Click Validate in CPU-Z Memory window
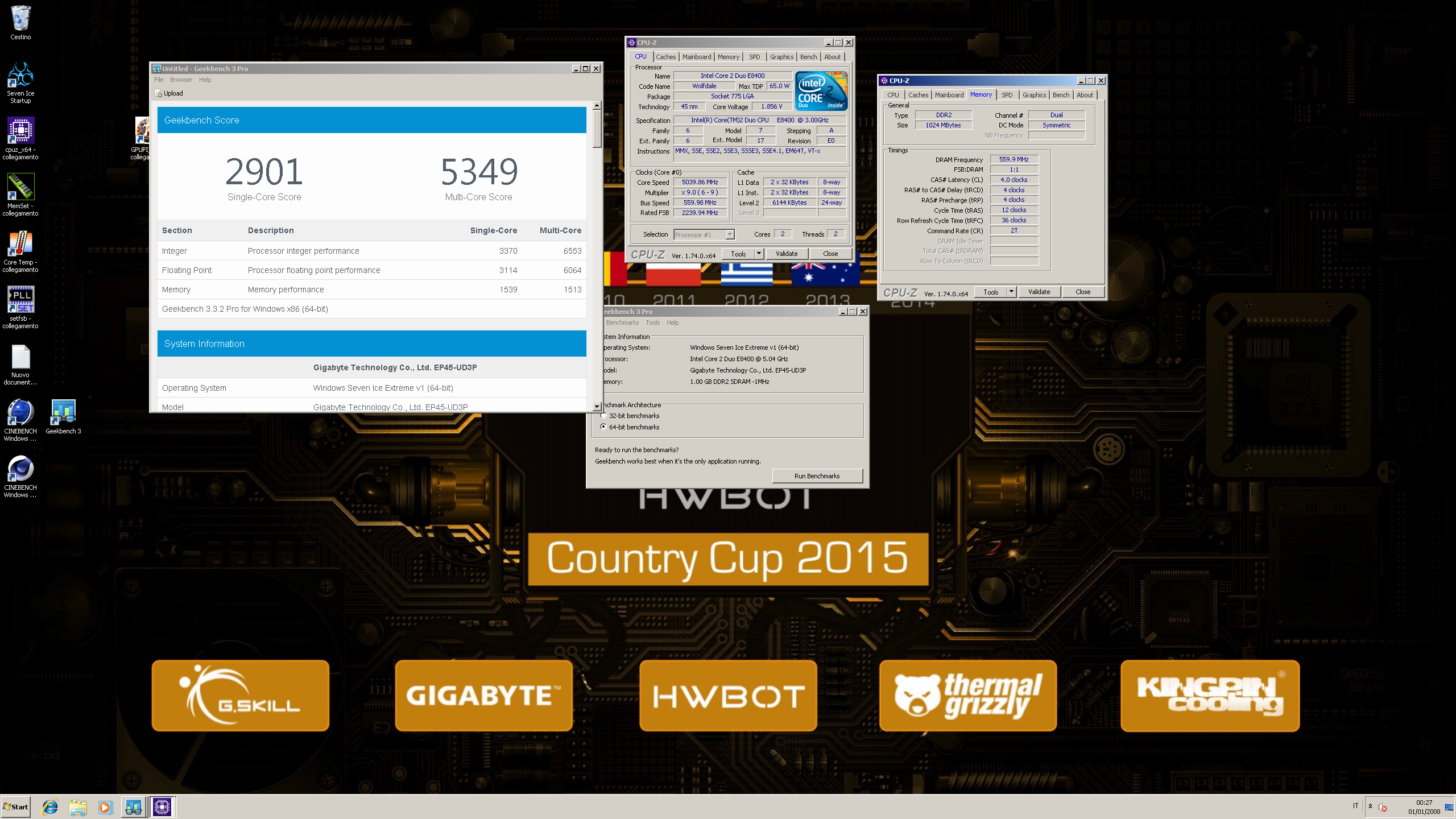Image resolution: width=1456 pixels, height=819 pixels. tap(1039, 292)
